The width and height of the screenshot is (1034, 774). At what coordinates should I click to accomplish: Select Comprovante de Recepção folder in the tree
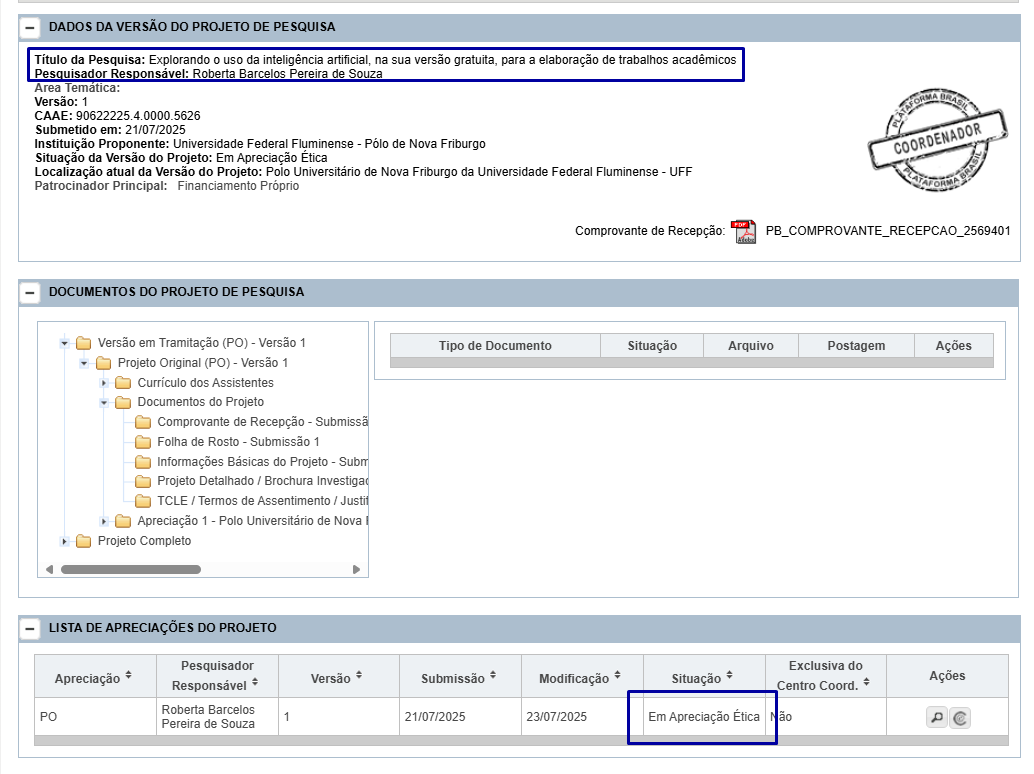click(x=262, y=422)
